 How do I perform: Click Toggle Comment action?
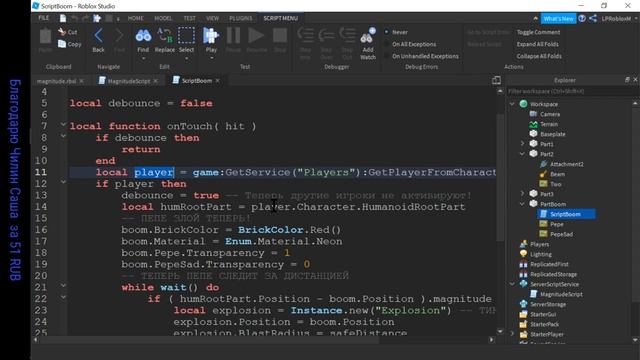point(538,32)
